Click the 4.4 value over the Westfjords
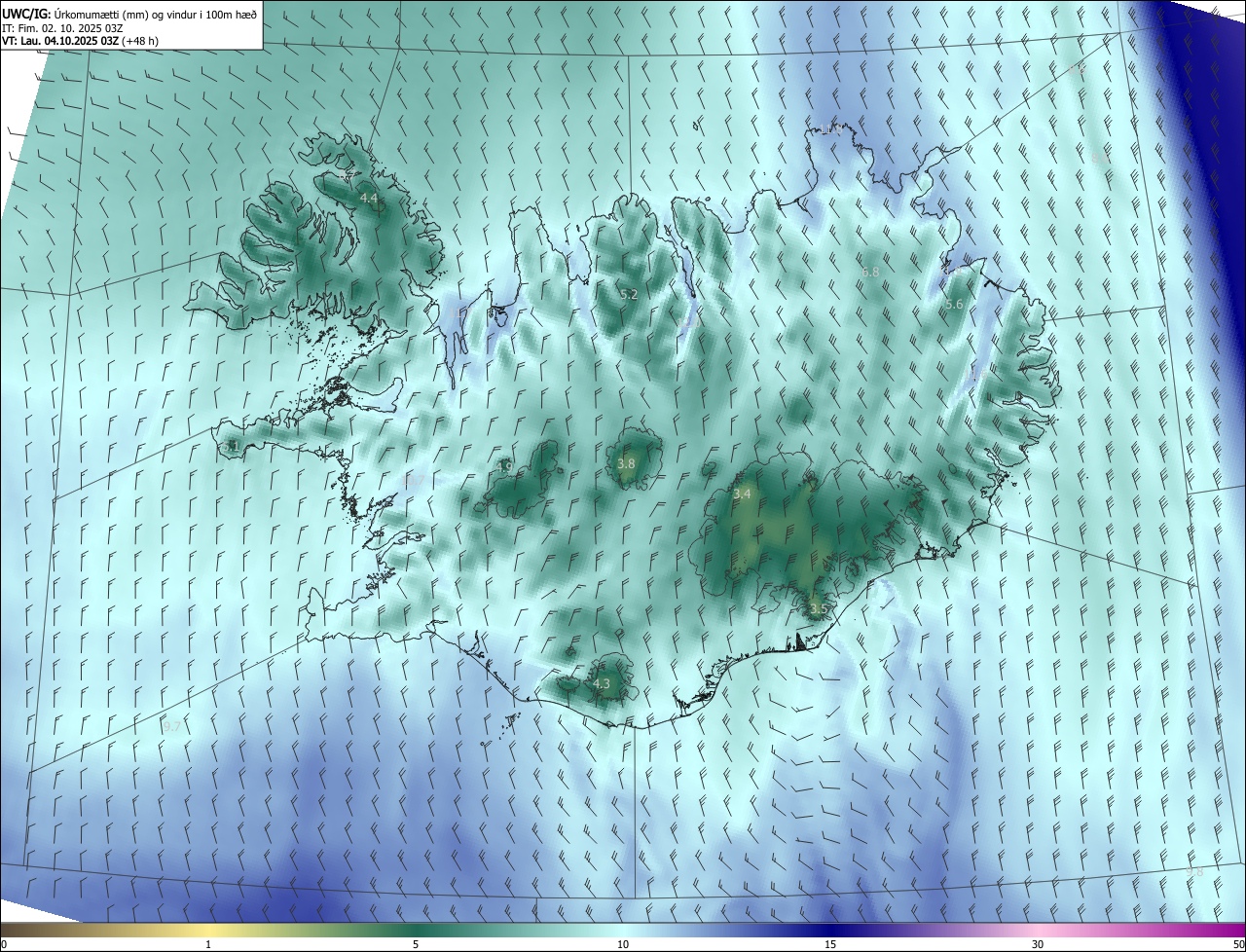This screenshot has width=1246, height=952. (369, 199)
